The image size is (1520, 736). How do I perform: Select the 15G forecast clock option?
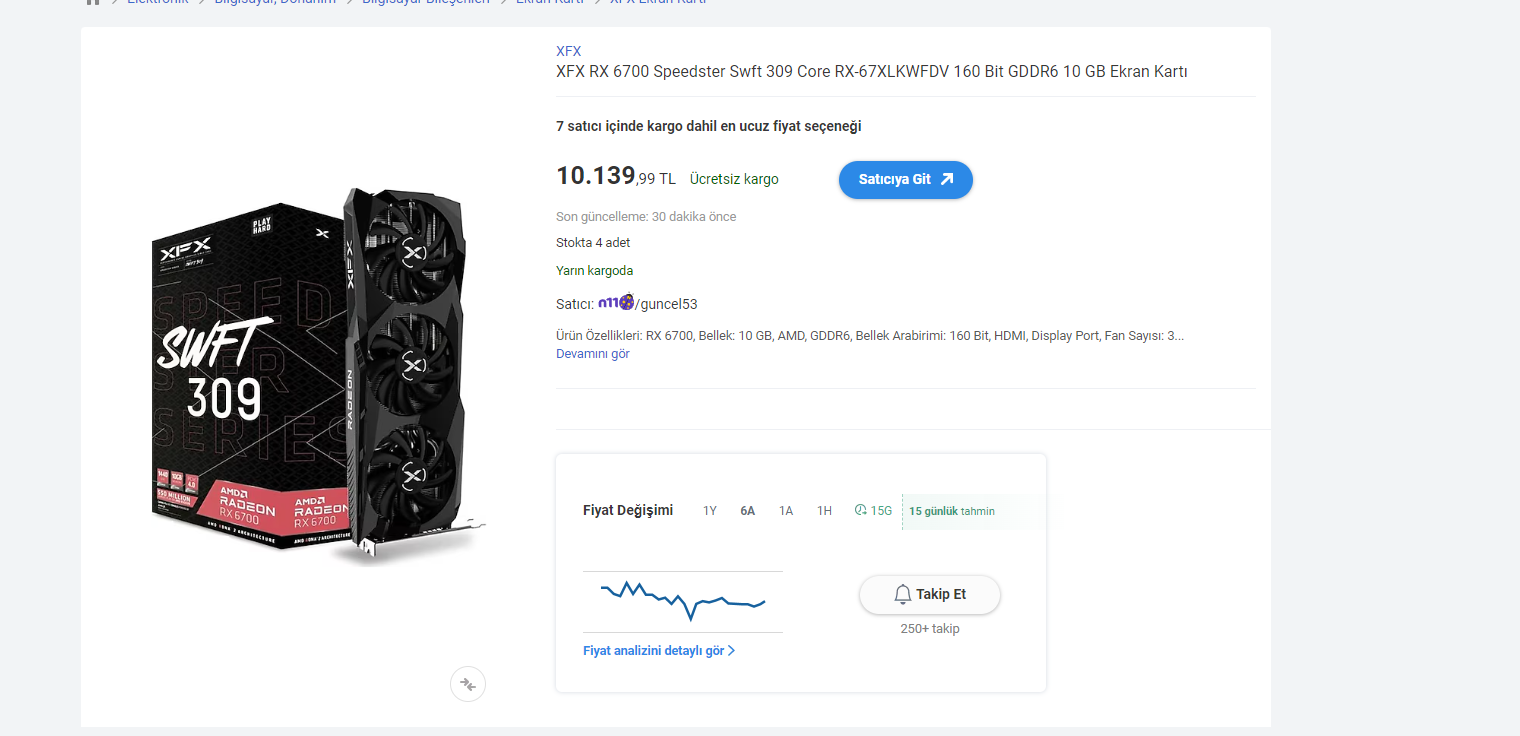coord(873,511)
